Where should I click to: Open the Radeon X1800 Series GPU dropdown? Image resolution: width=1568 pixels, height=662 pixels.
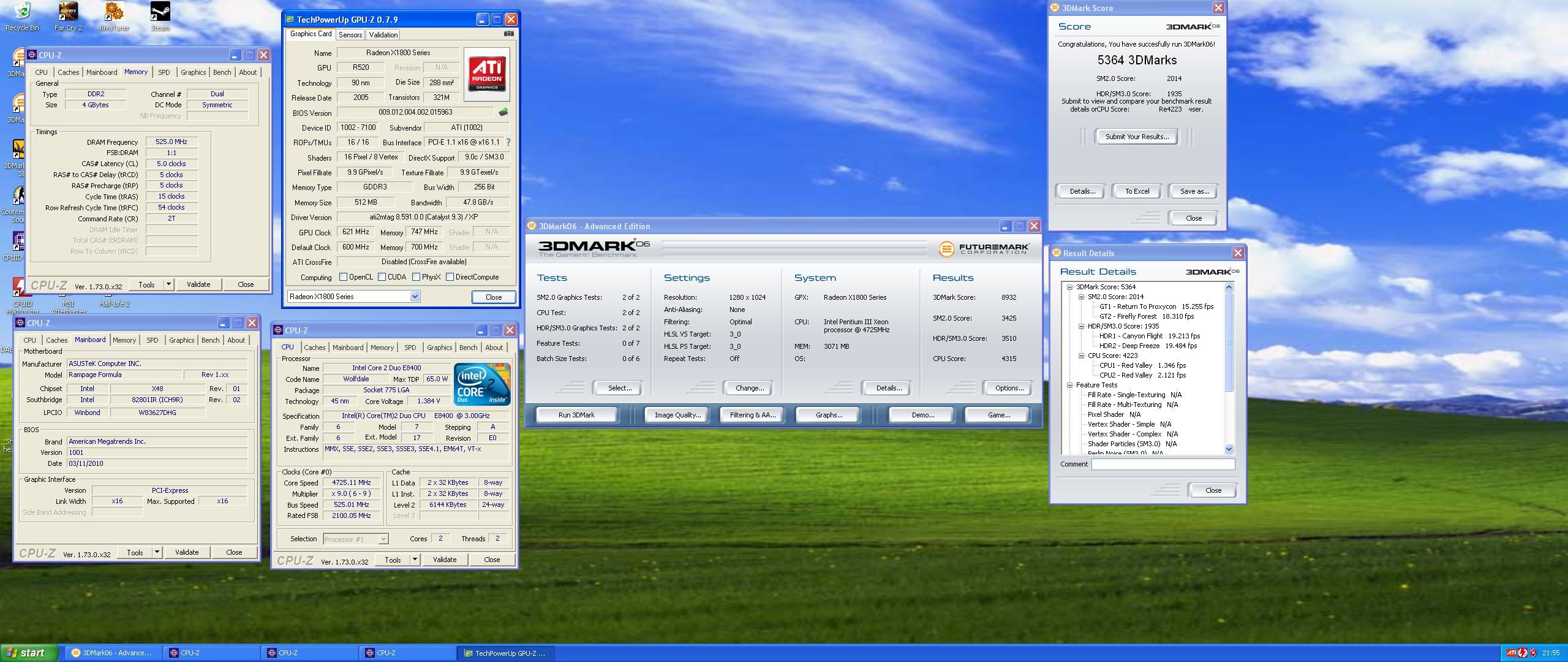415,297
